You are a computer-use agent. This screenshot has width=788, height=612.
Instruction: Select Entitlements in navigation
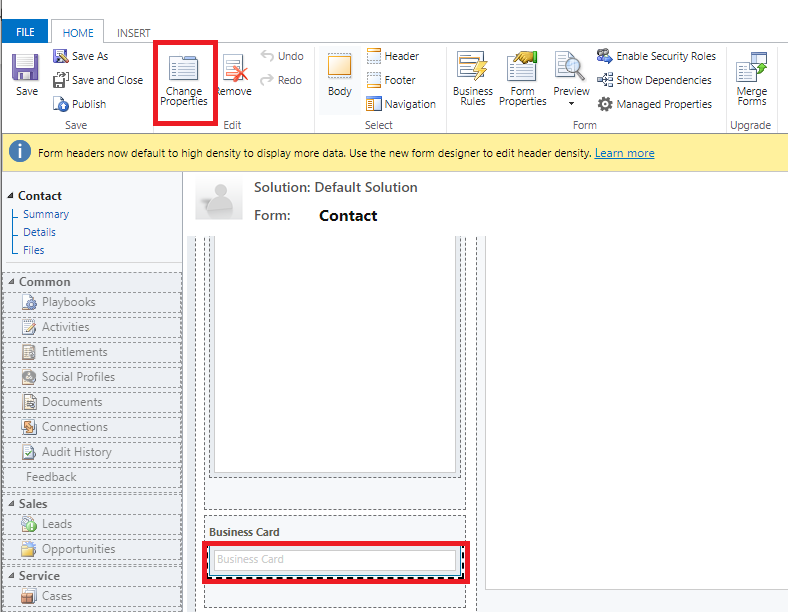click(x=92, y=352)
